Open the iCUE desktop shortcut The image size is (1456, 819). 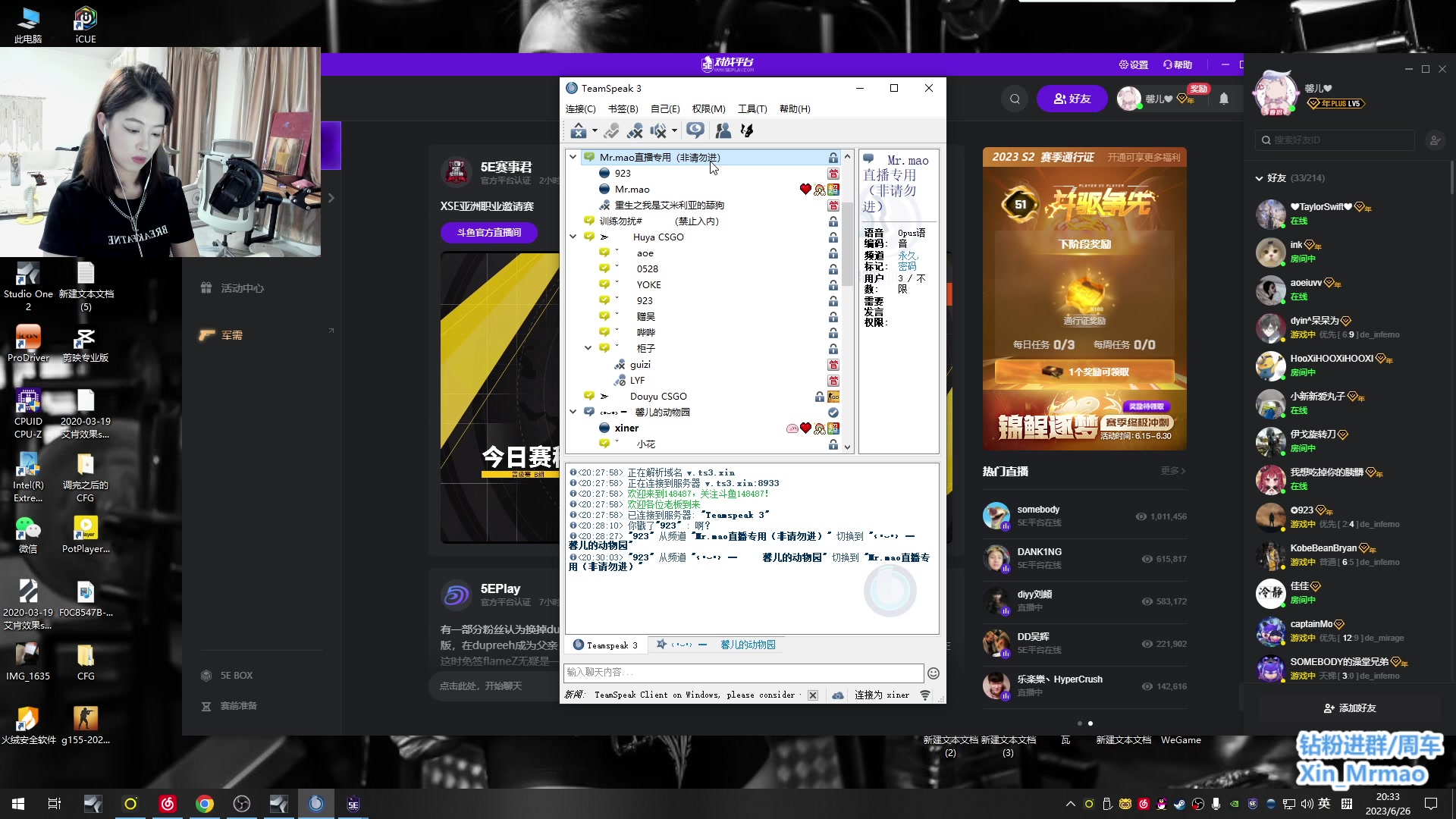[86, 24]
